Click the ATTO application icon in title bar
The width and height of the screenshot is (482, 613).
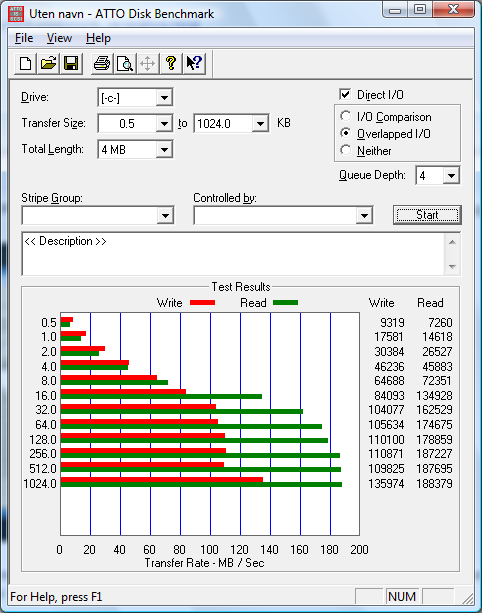(x=16, y=14)
